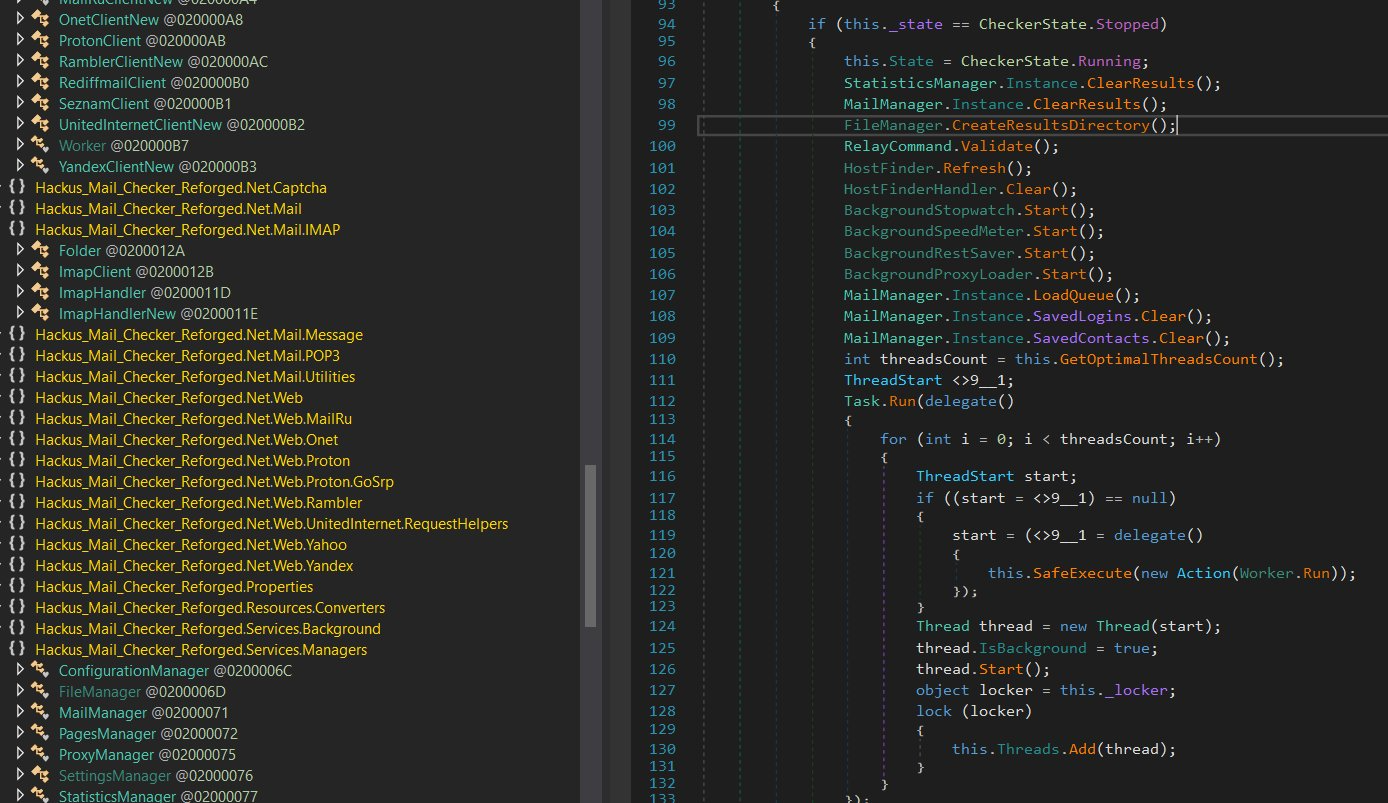This screenshot has height=803, width=1388.
Task: Select the ImapHandler class icon
Action: pyautogui.click(x=41, y=293)
